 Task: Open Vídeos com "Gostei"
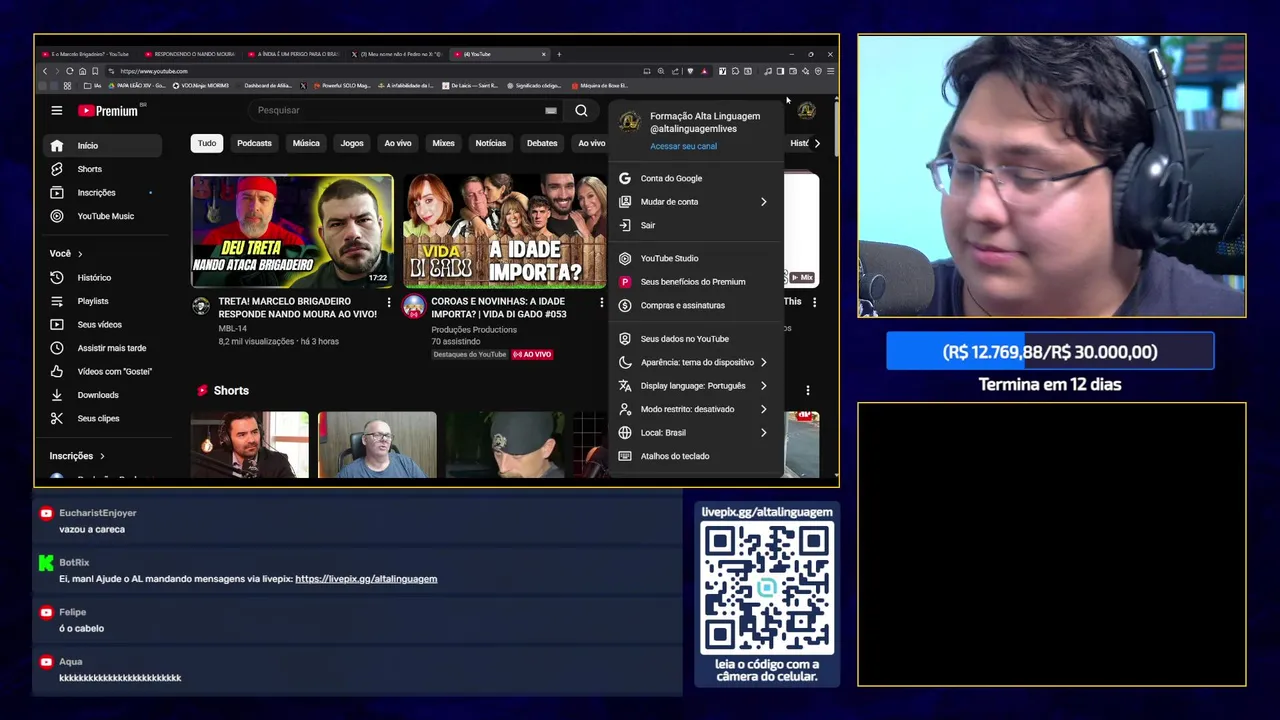[102, 372]
